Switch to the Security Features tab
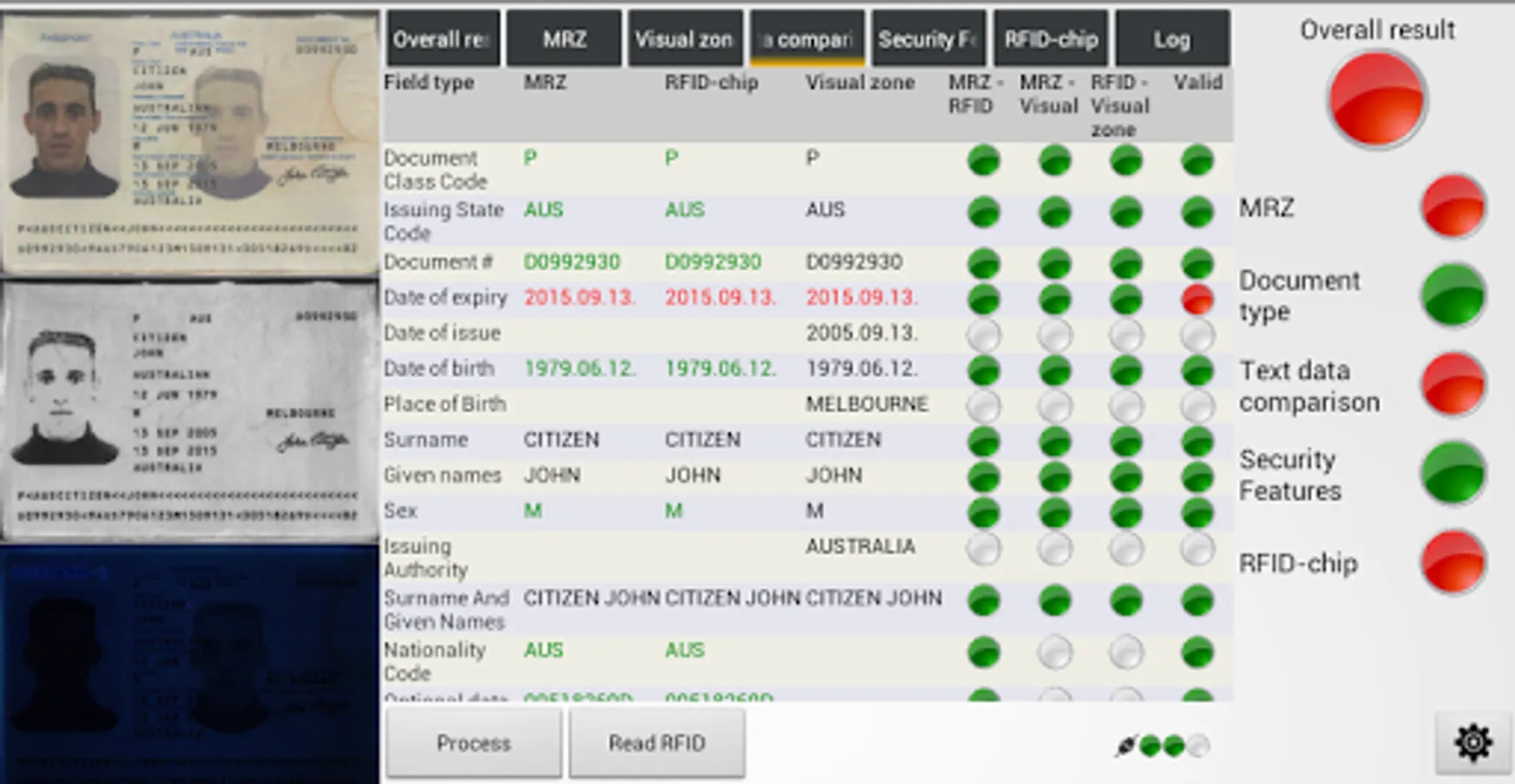The height and width of the screenshot is (784, 1515). (x=929, y=38)
